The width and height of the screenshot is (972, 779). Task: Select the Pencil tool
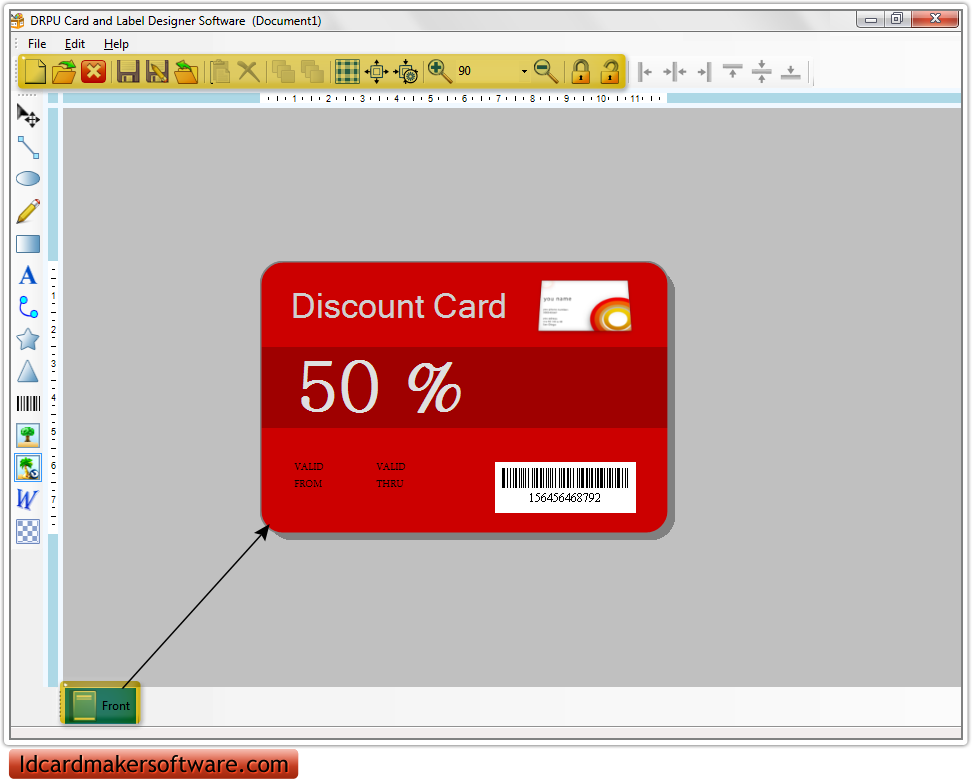click(x=28, y=211)
